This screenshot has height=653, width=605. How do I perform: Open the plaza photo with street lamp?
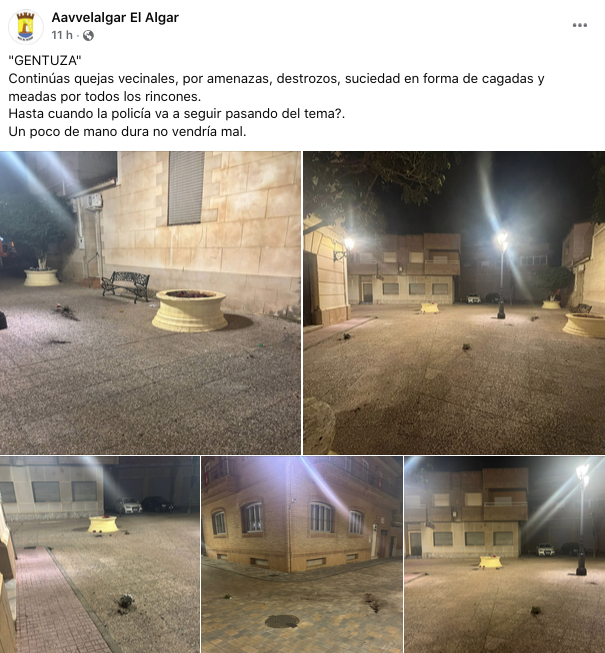[x=454, y=303]
